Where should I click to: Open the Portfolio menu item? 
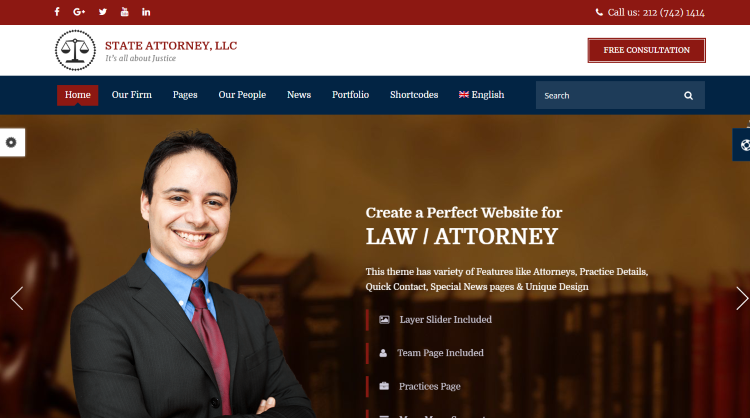click(x=351, y=95)
